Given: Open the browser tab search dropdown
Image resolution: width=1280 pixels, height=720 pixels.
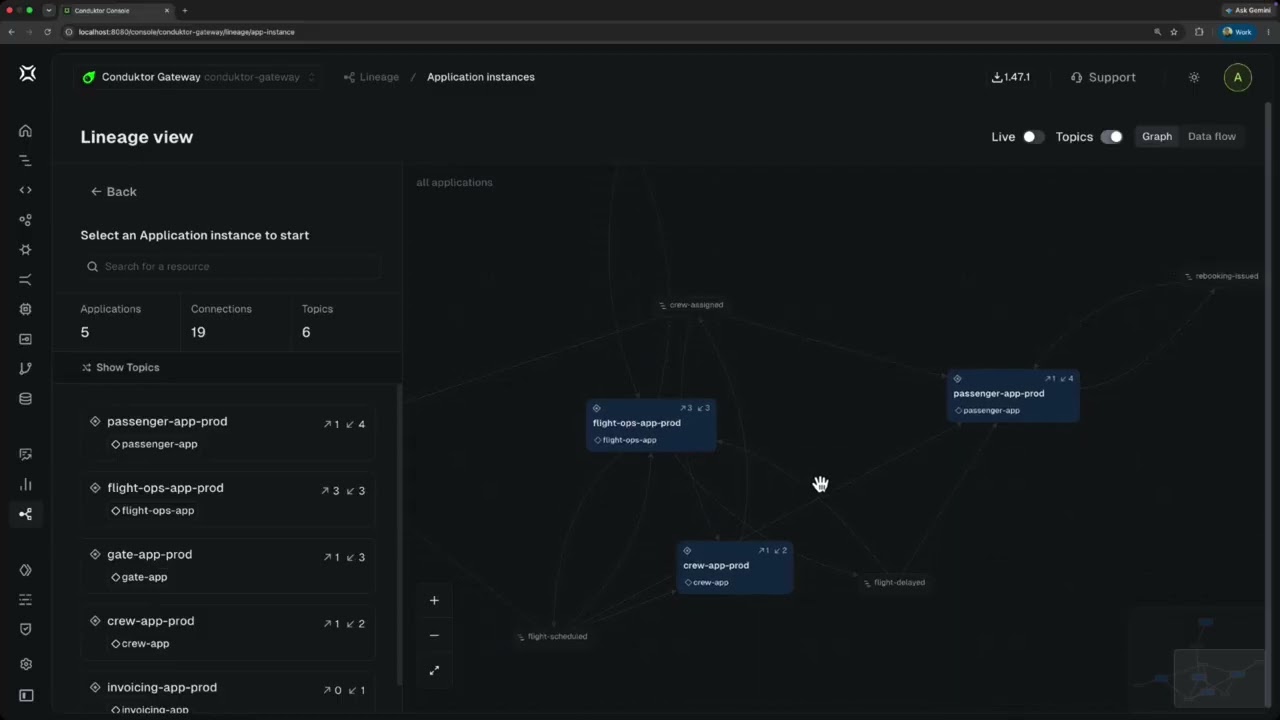Looking at the screenshot, I should point(48,10).
